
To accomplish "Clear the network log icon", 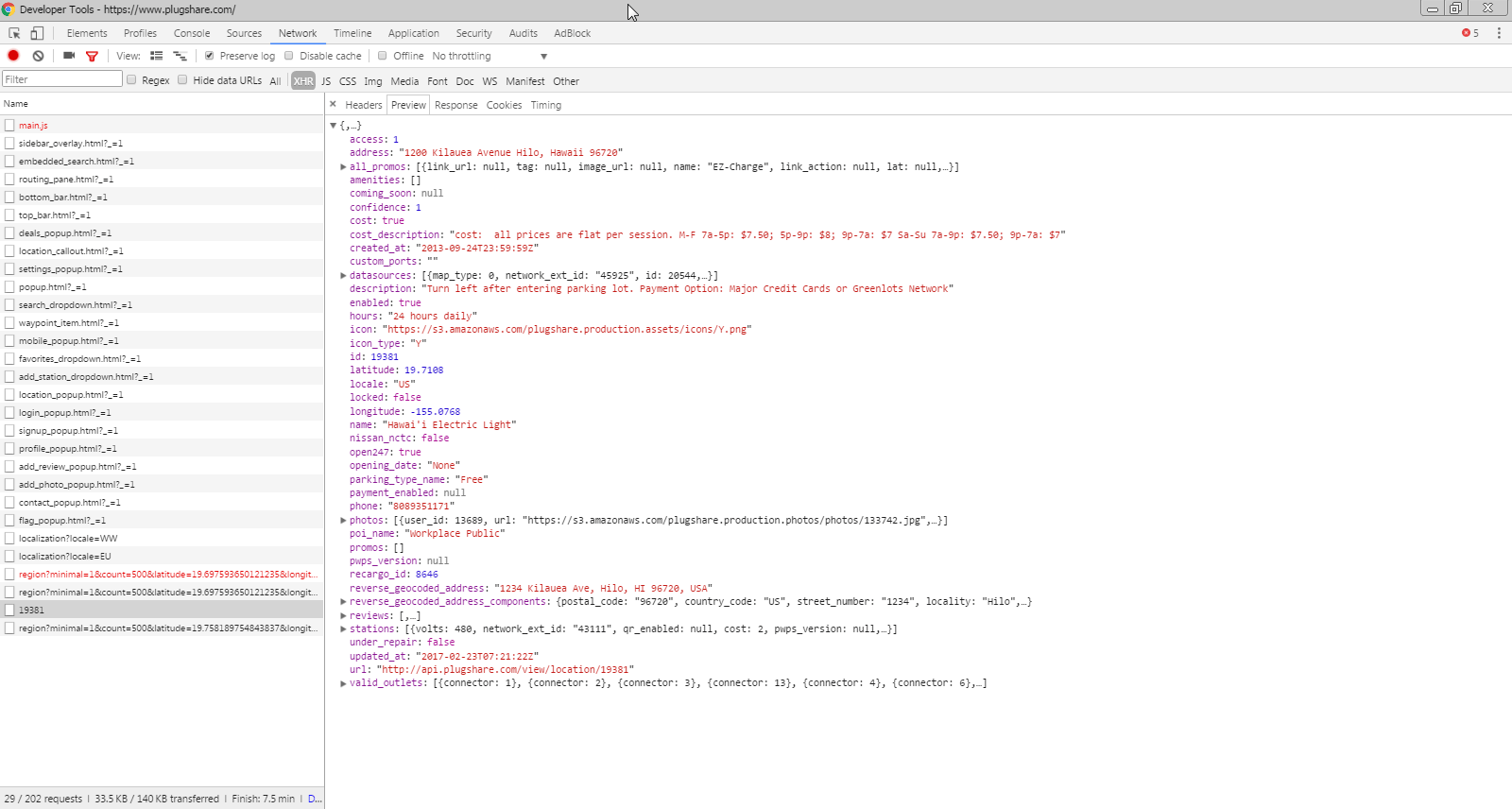I will [x=38, y=56].
